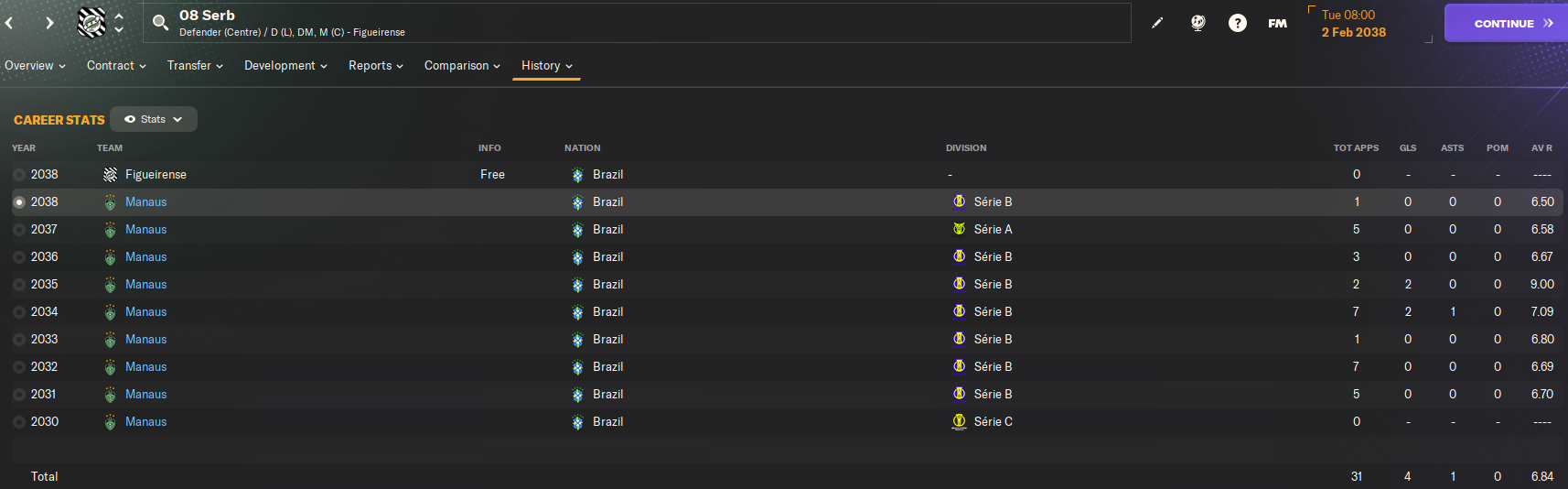This screenshot has height=489, width=1568.
Task: Open the Comparison menu
Action: 462,66
